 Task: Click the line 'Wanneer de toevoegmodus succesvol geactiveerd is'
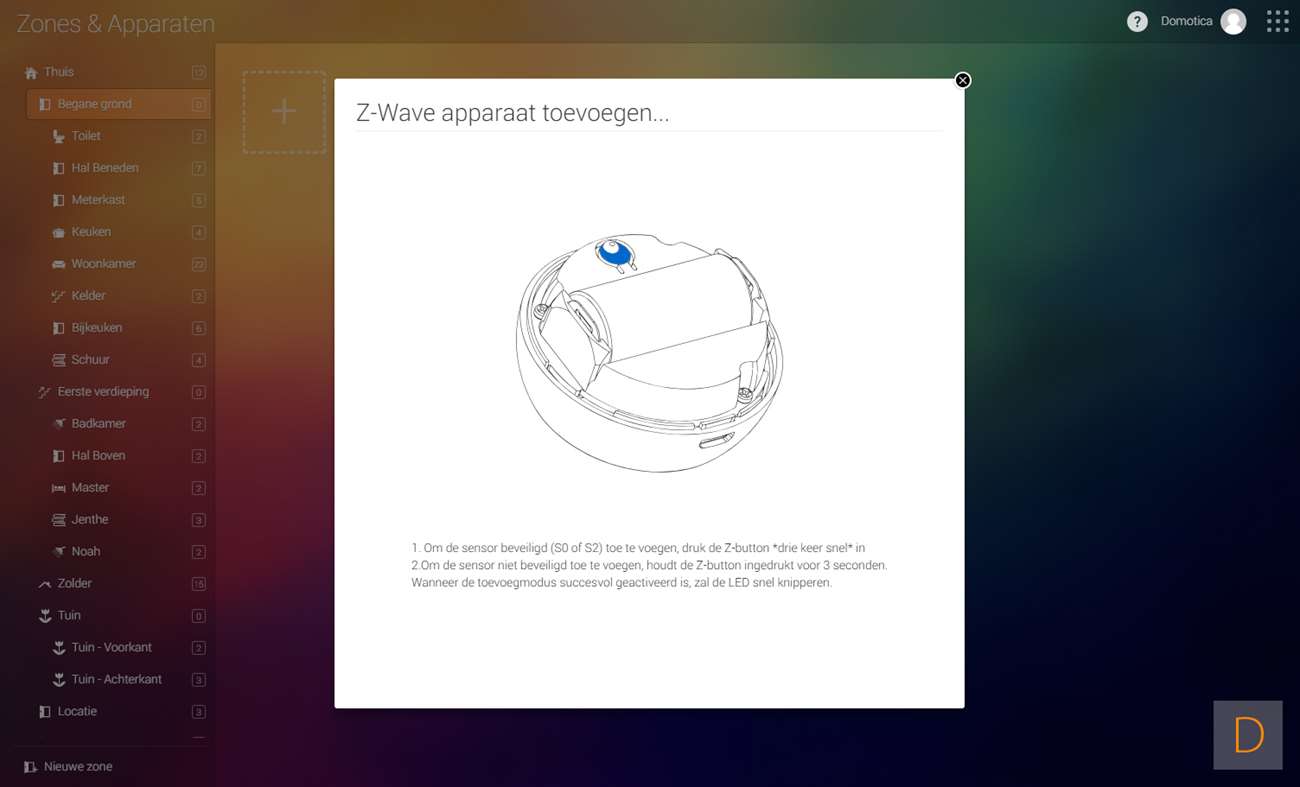(x=621, y=582)
